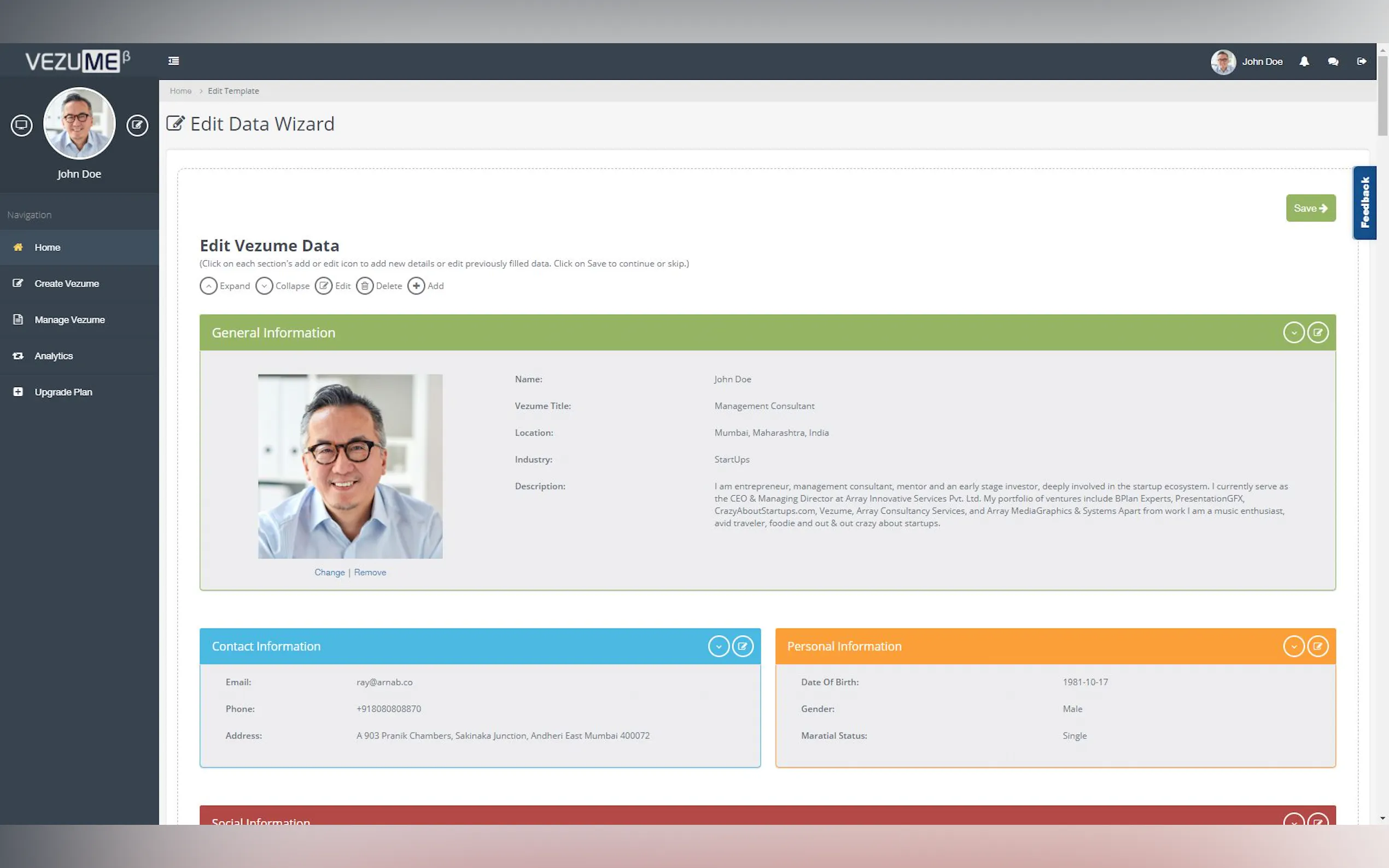1389x868 pixels.
Task: Open Home in the navigation sidebar
Action: [79, 248]
